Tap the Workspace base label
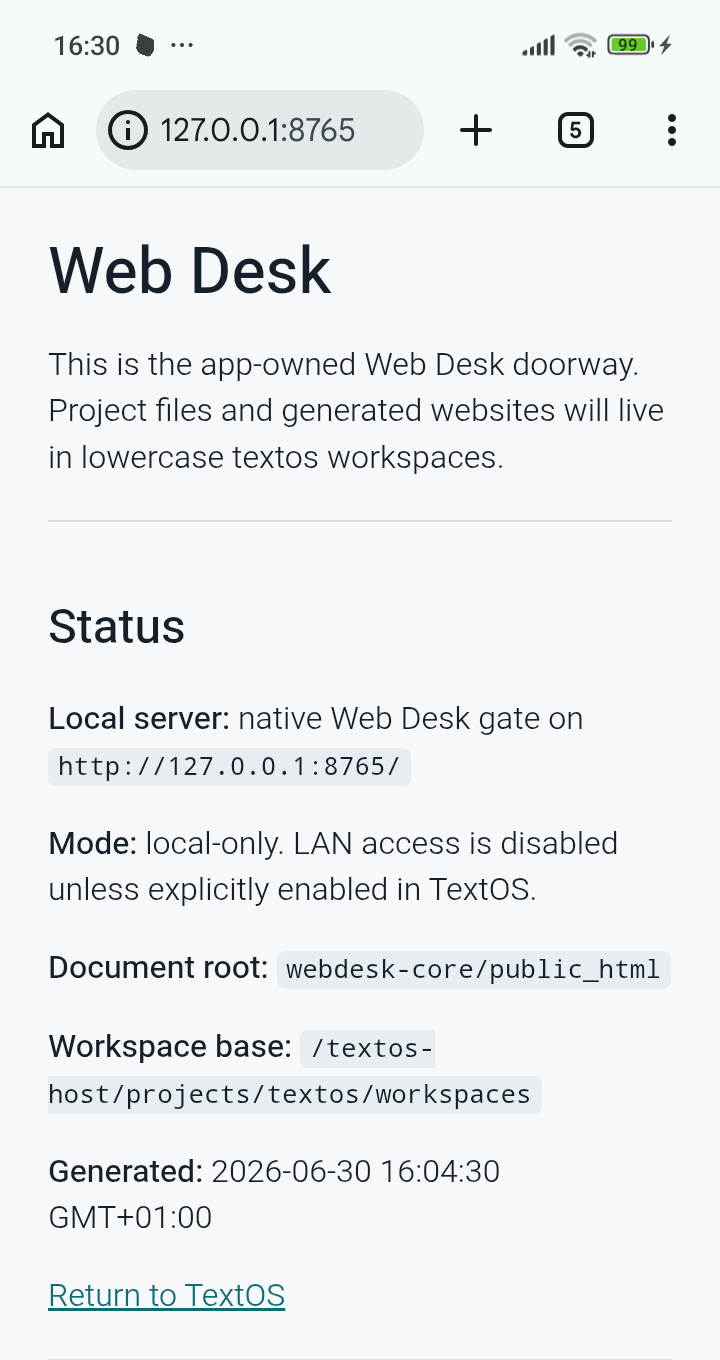 [170, 1047]
